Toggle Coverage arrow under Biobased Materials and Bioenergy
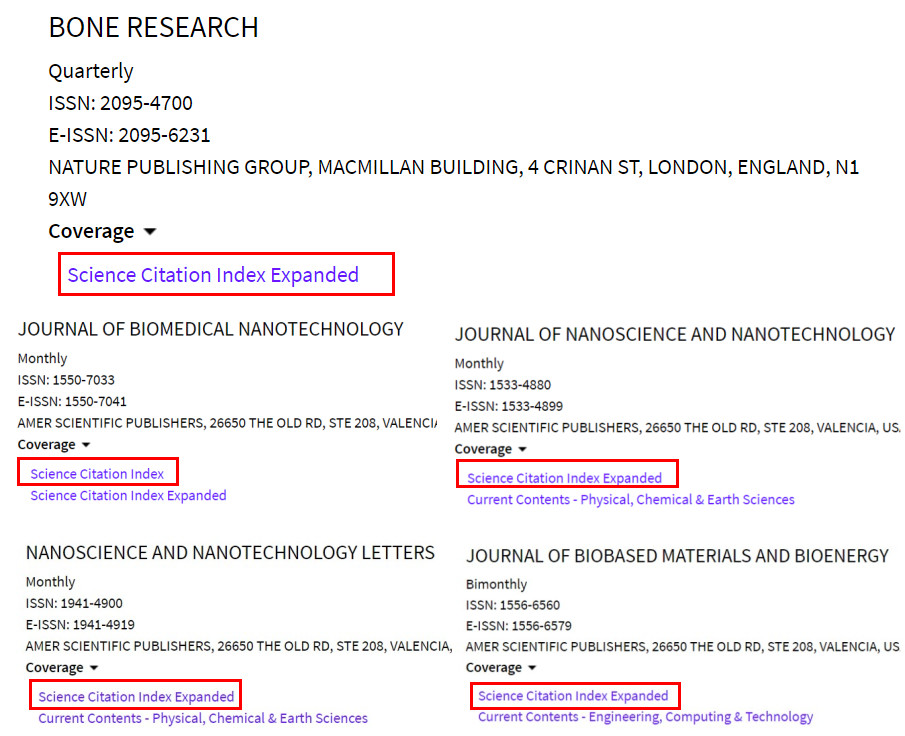Image resolution: width=905 pixels, height=736 pixels. coord(532,668)
